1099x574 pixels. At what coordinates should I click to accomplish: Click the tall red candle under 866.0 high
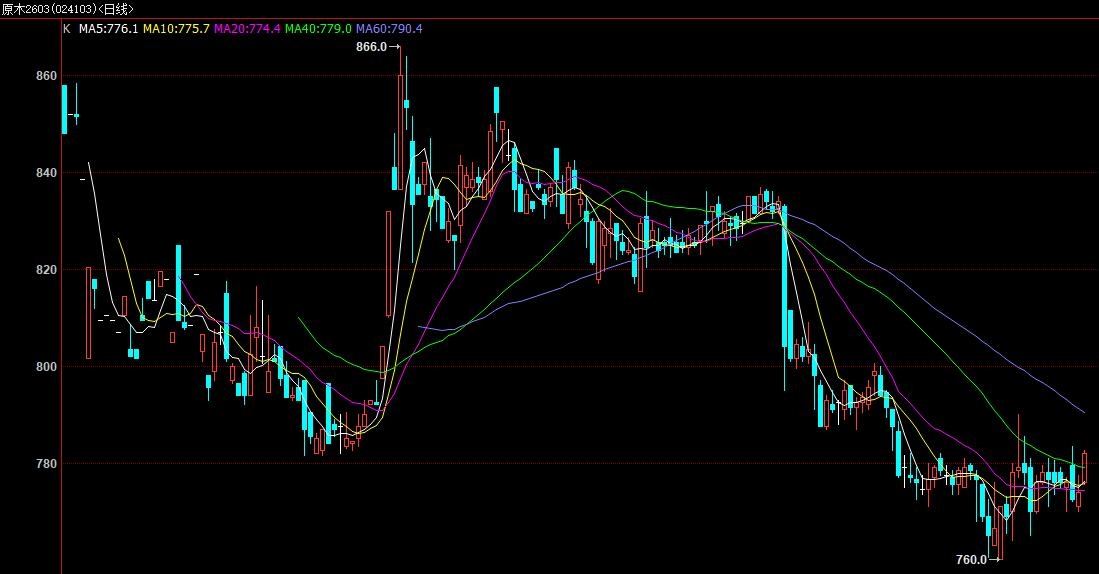[x=400, y=120]
